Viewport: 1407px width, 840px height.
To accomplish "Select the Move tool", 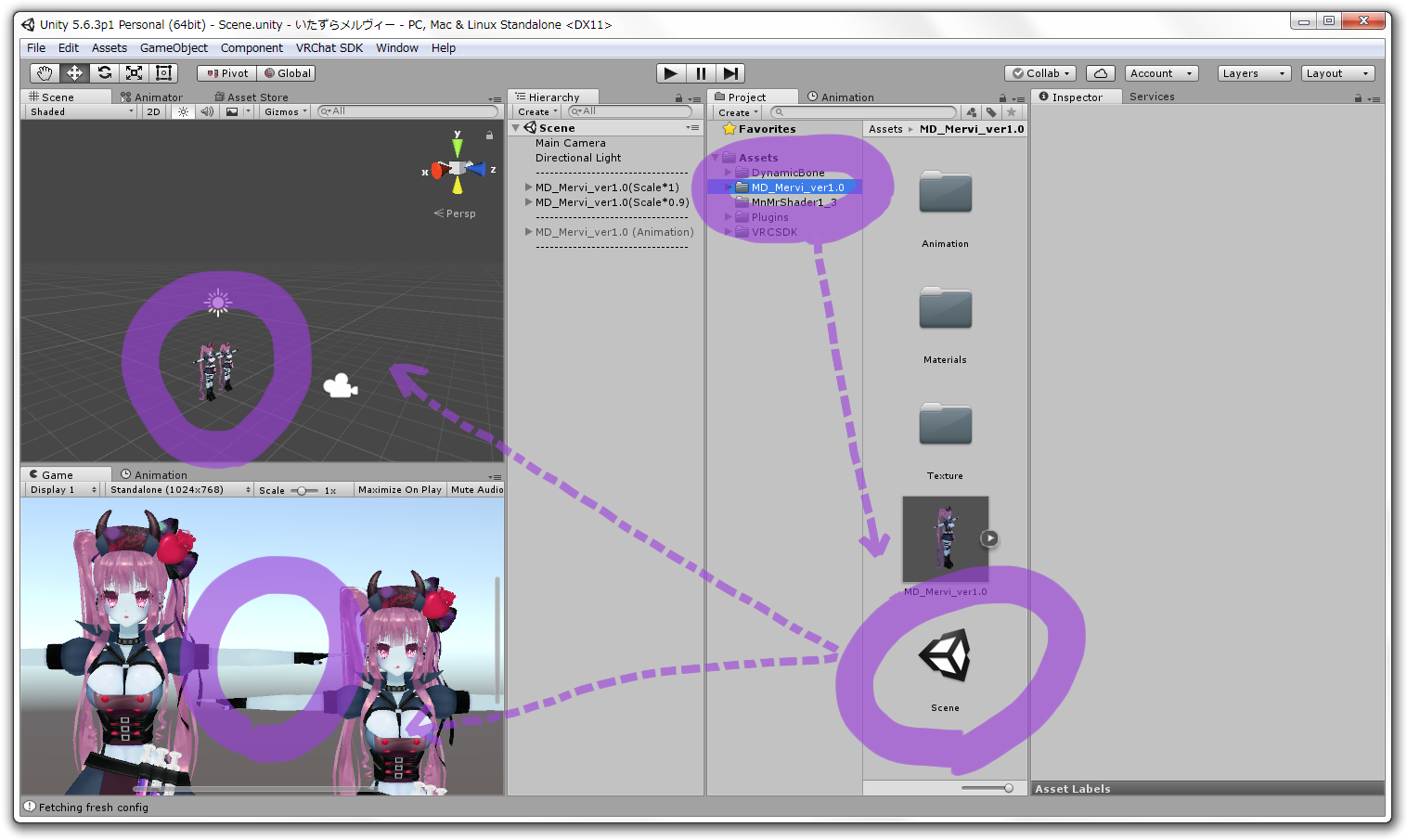I will tap(74, 73).
